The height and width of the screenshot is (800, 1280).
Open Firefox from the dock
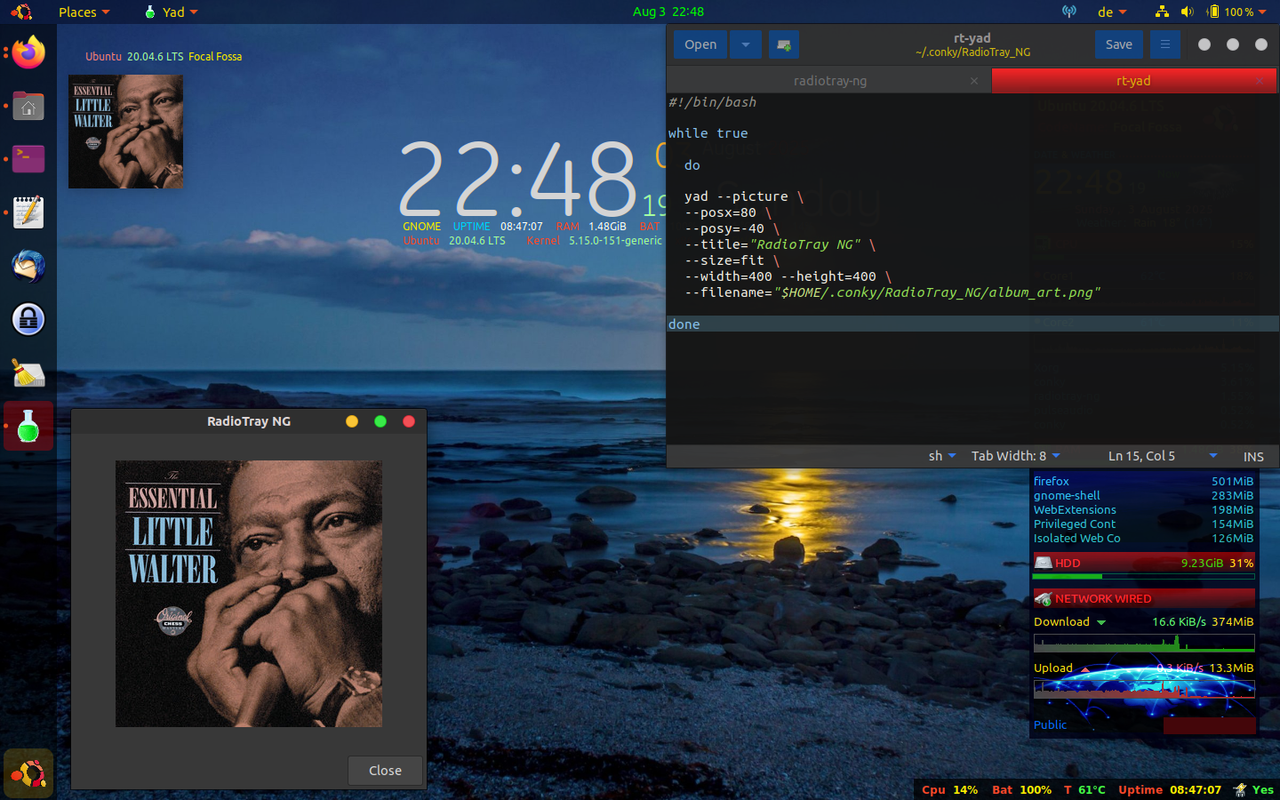click(28, 52)
